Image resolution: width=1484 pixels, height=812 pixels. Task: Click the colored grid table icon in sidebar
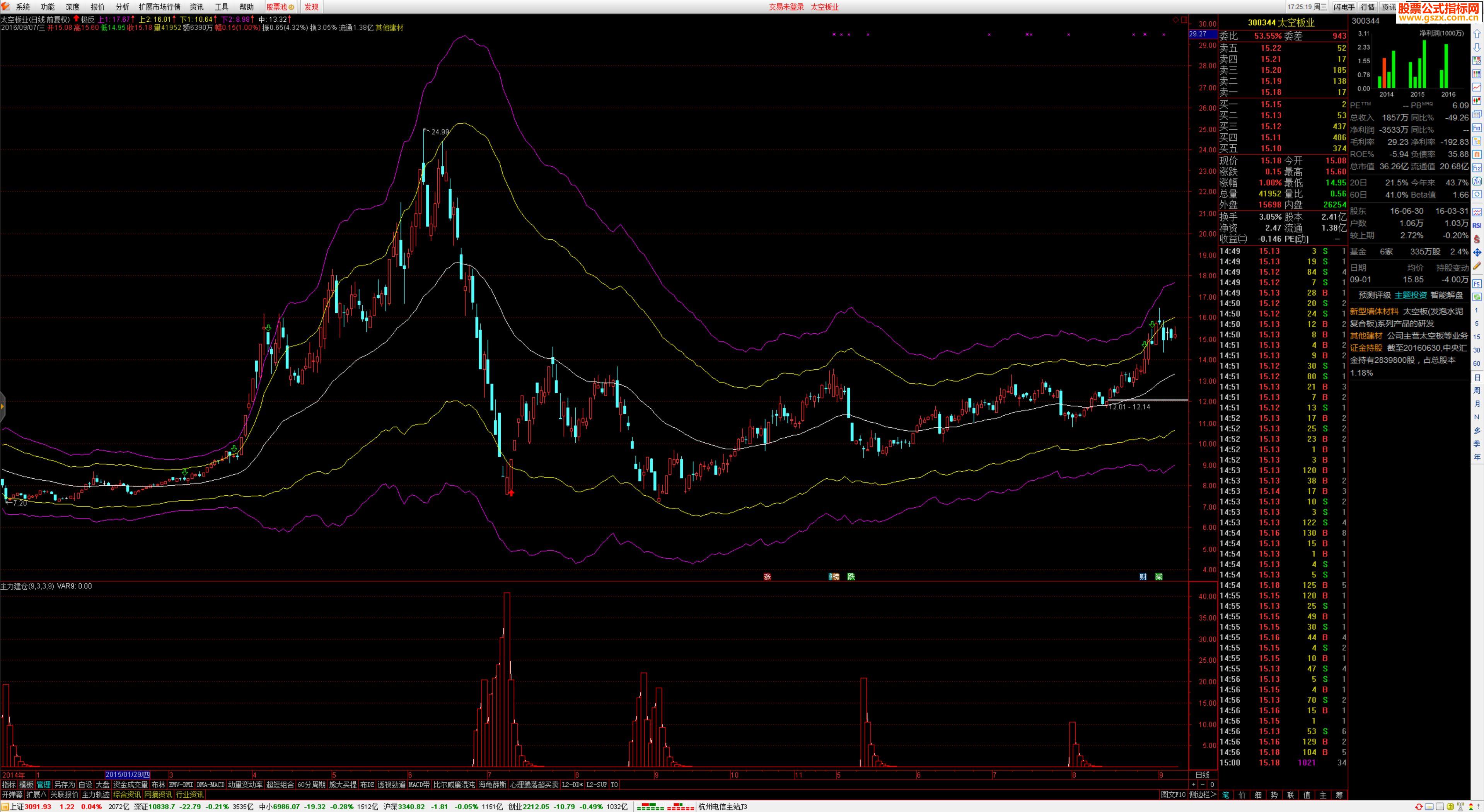(1477, 74)
